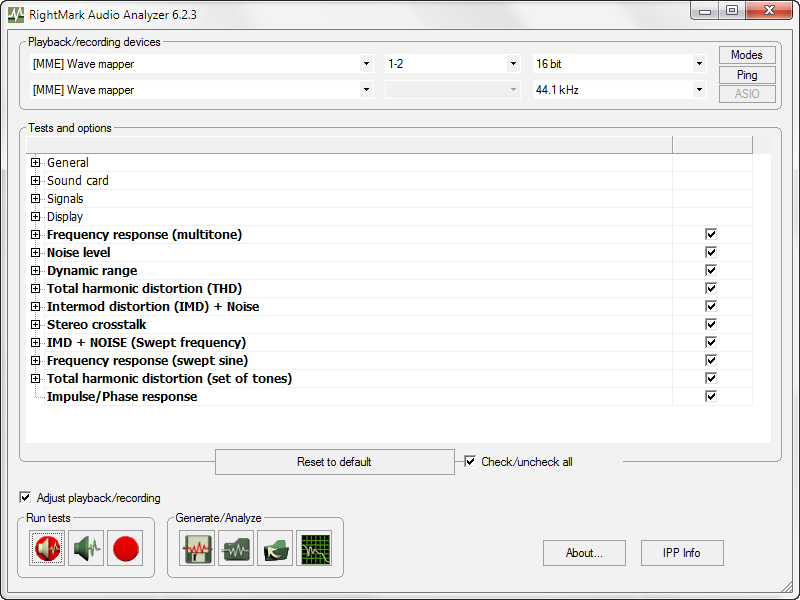The image size is (800, 600).
Task: Click the Ping button
Action: pos(747,74)
